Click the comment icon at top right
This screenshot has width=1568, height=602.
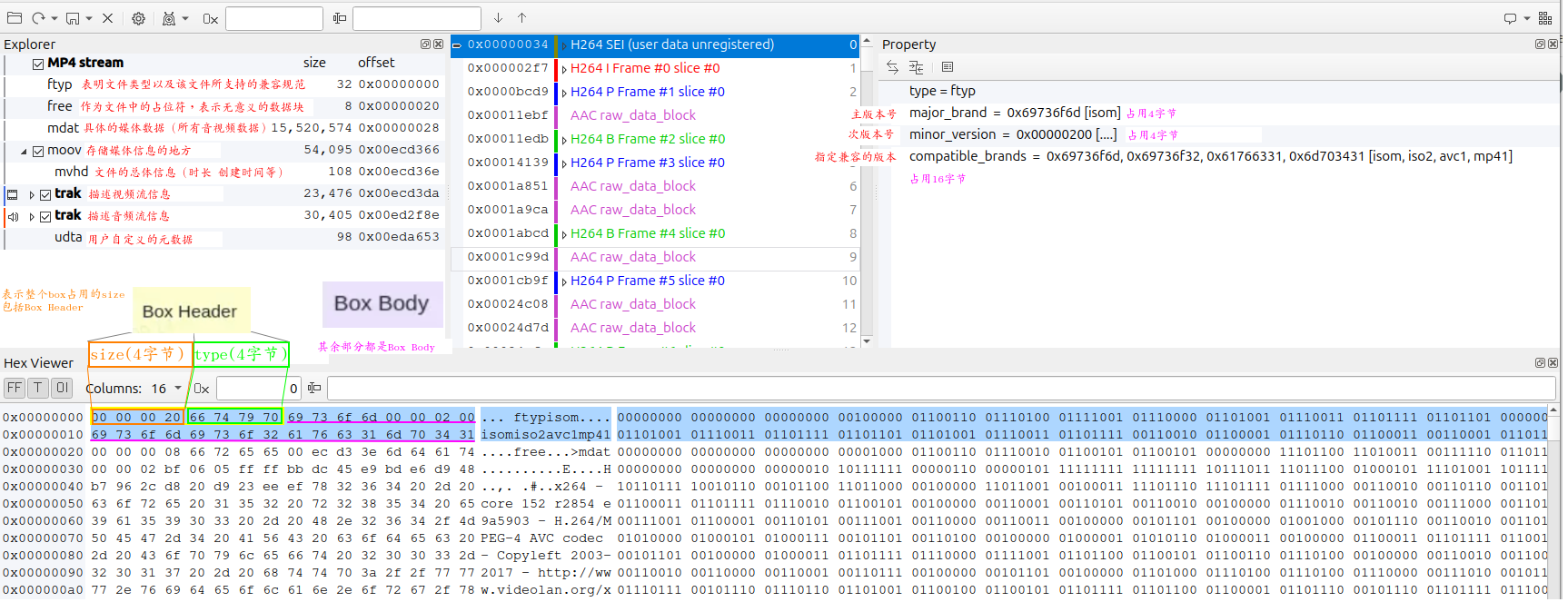[1510, 18]
